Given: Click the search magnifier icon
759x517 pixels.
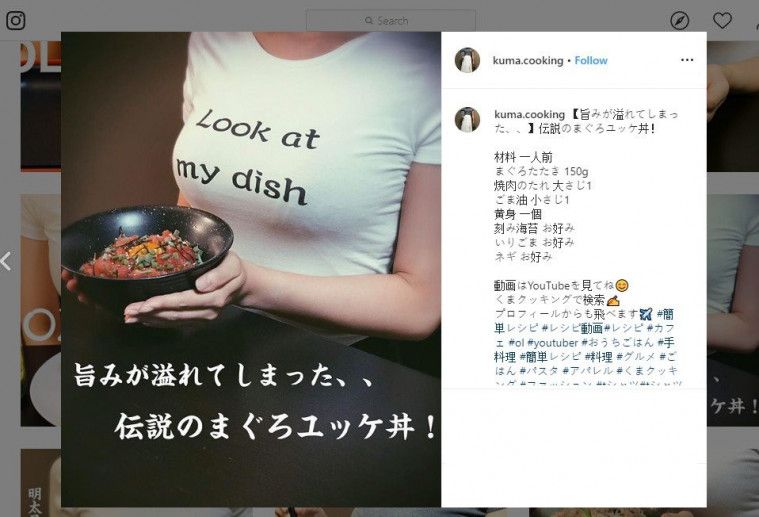Looking at the screenshot, I should tap(369, 21).
